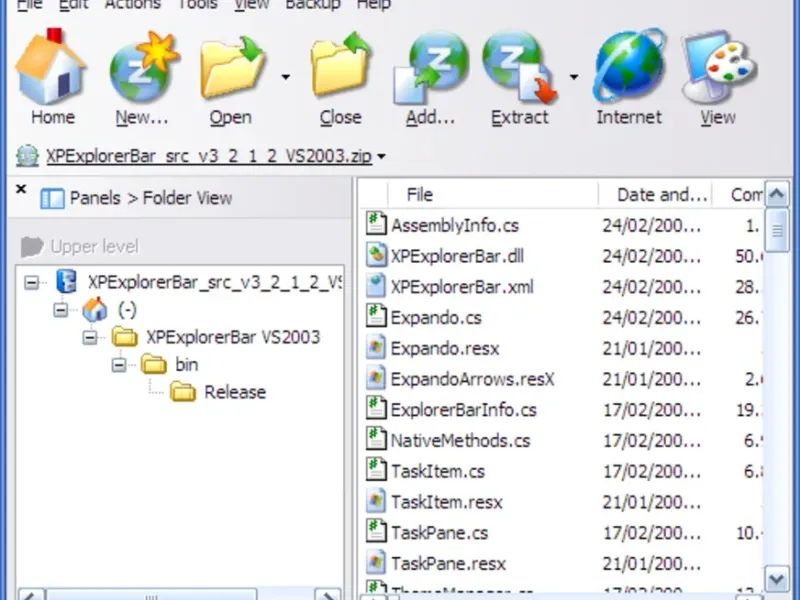800x600 pixels.
Task: Collapse the root archive tree node
Action: click(x=32, y=282)
